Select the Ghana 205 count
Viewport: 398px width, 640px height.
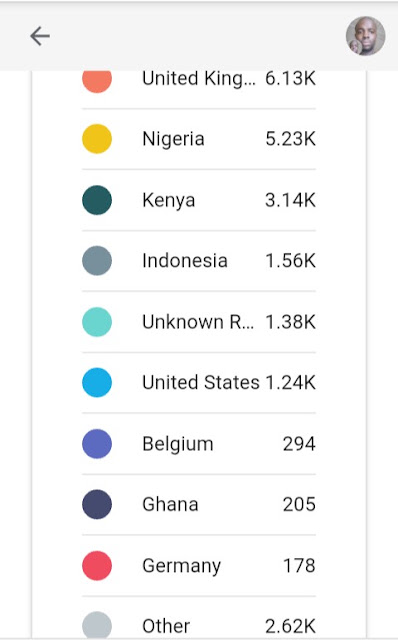299,504
